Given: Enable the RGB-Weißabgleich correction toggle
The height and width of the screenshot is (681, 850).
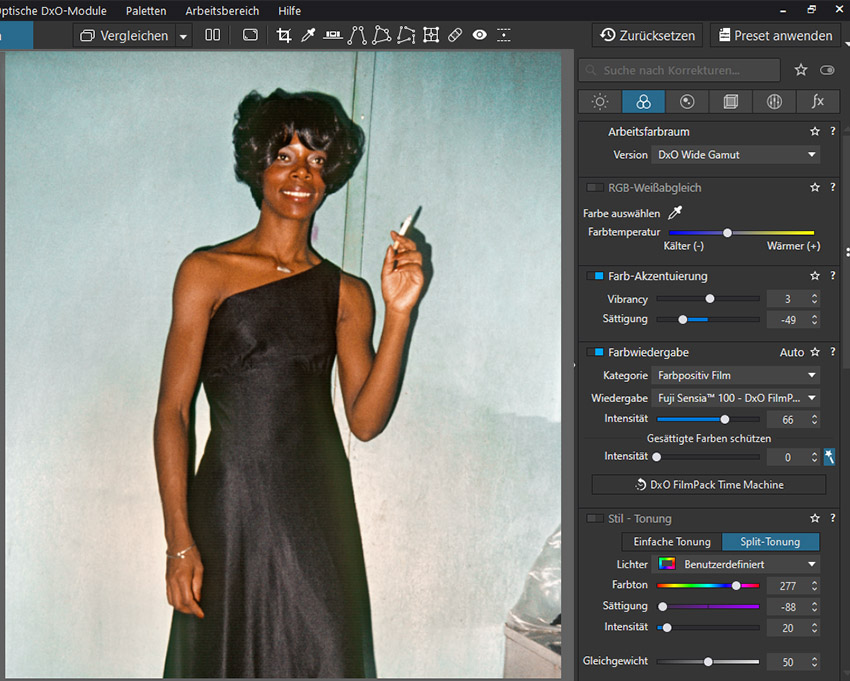Looking at the screenshot, I should point(595,188).
